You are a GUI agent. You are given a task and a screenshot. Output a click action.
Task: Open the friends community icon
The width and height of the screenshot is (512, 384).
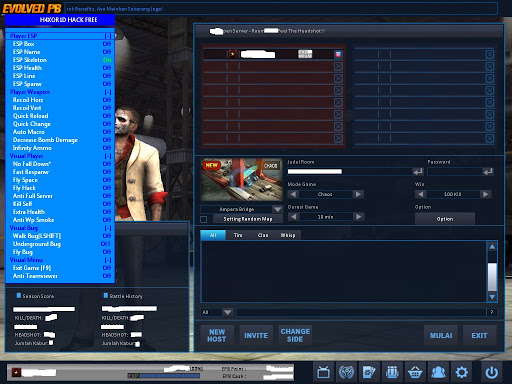tap(438, 372)
